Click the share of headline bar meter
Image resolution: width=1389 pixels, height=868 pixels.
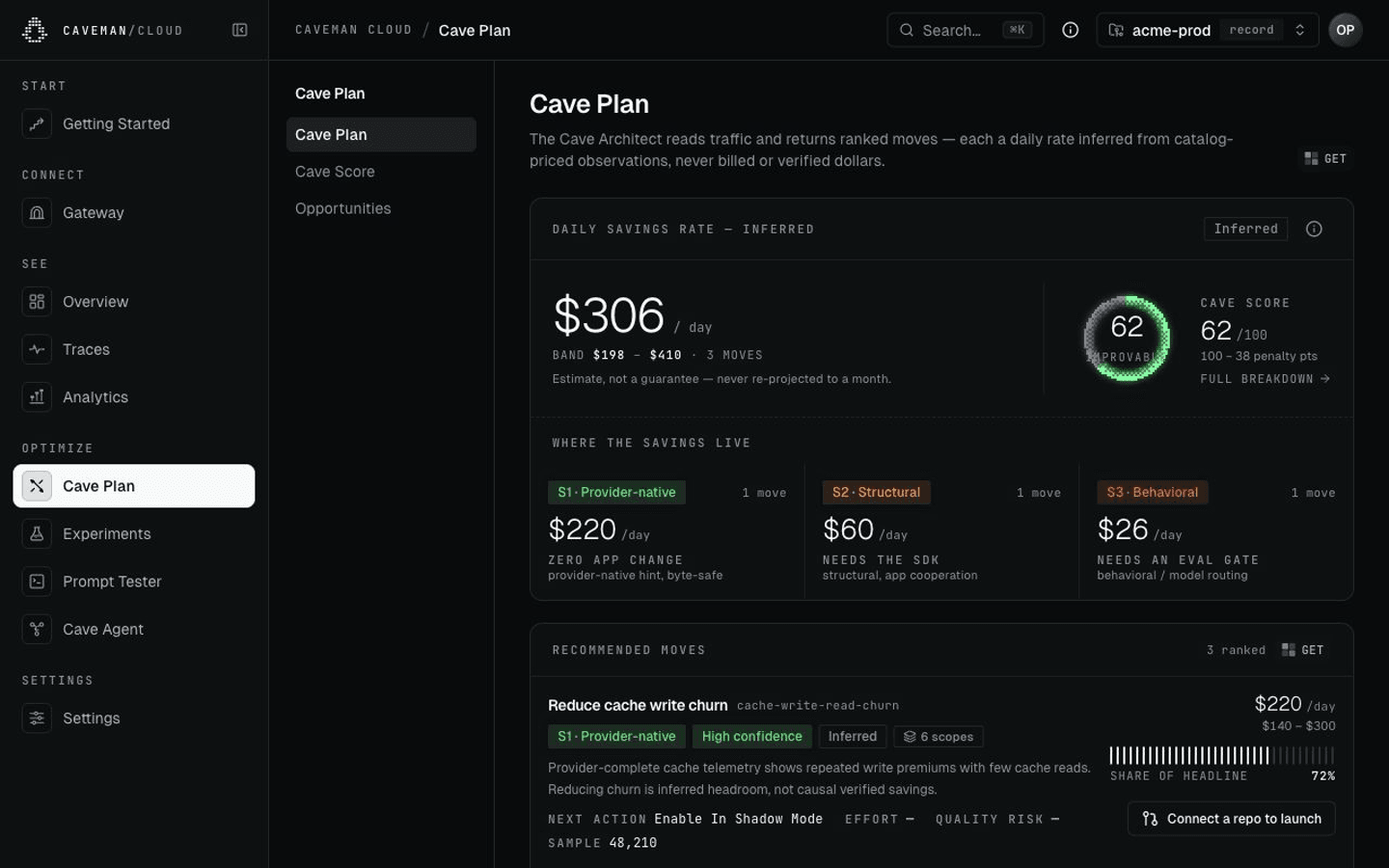pyautogui.click(x=1222, y=755)
